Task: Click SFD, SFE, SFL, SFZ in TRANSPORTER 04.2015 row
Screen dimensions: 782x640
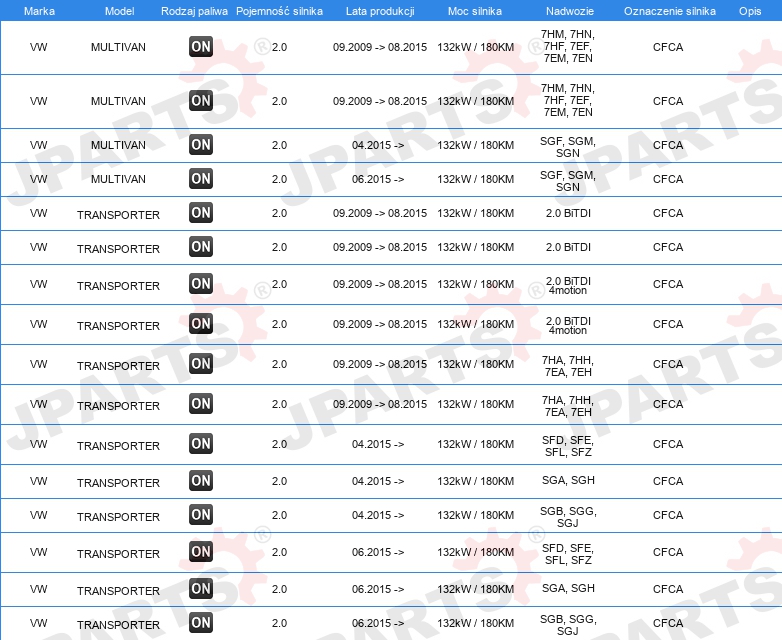Action: click(568, 446)
